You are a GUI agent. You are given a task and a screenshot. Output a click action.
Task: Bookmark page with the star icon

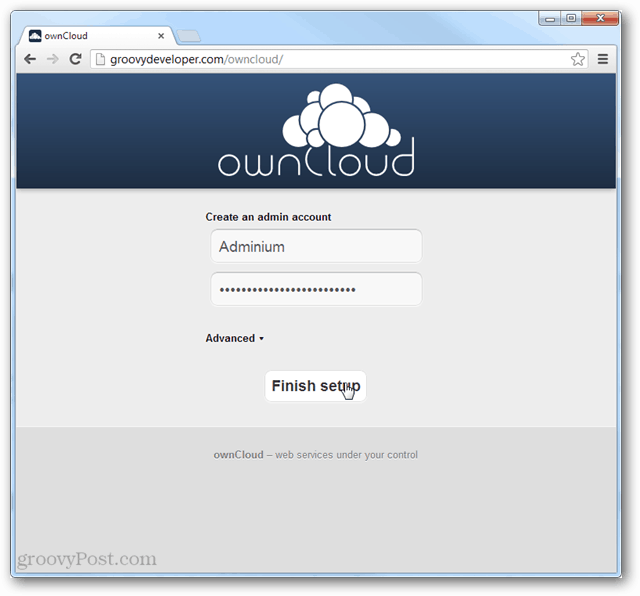click(x=578, y=59)
